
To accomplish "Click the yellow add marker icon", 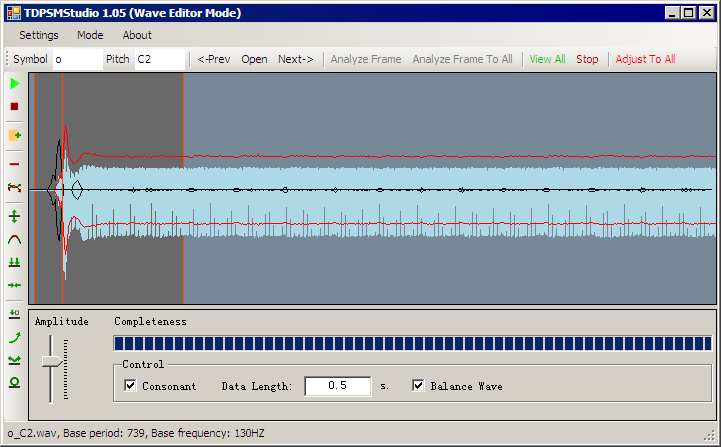I will coord(15,135).
